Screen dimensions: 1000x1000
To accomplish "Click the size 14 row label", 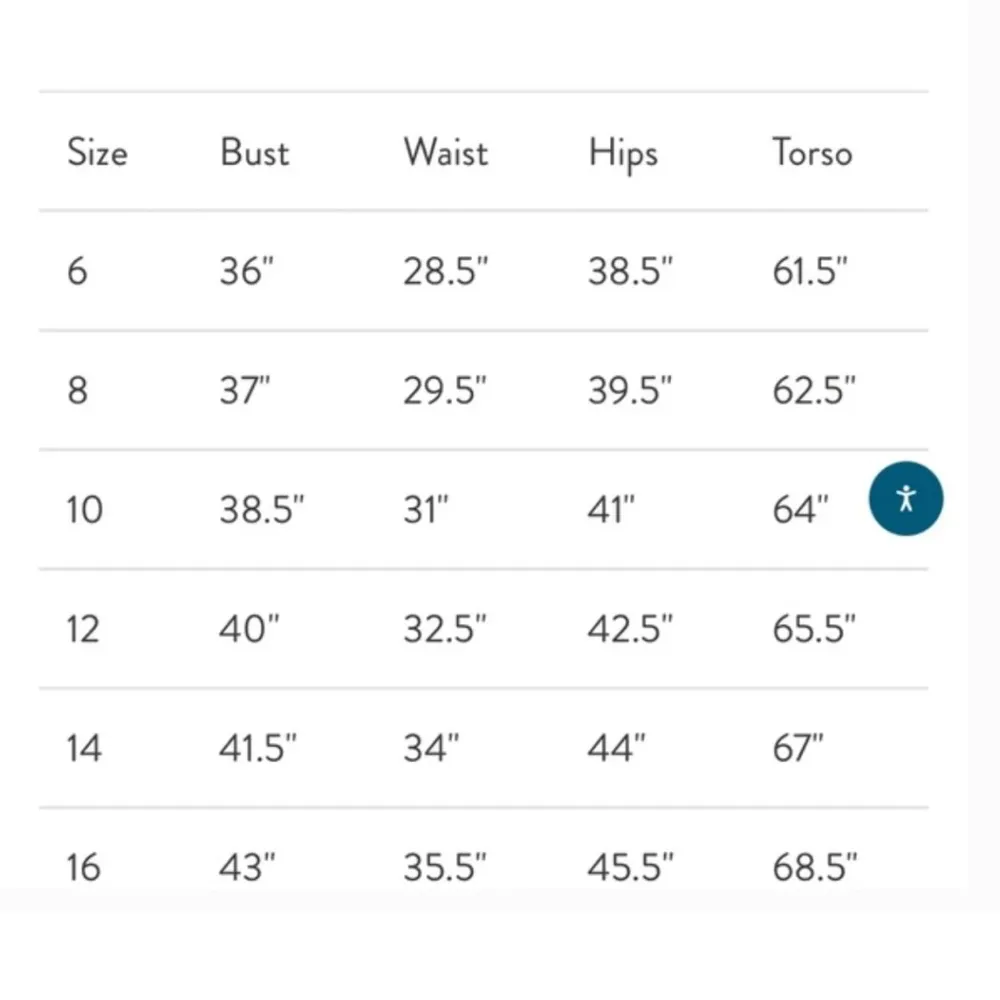I will [x=84, y=748].
